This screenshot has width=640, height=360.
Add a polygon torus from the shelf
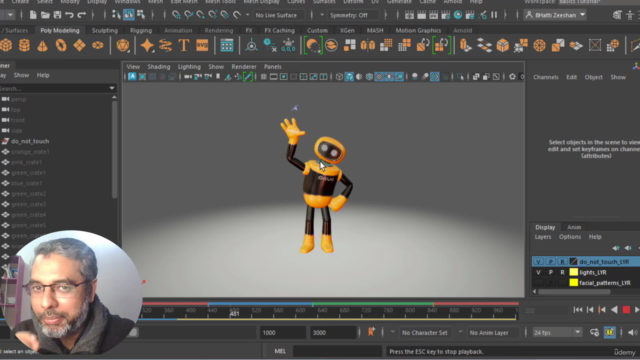pos(61,45)
